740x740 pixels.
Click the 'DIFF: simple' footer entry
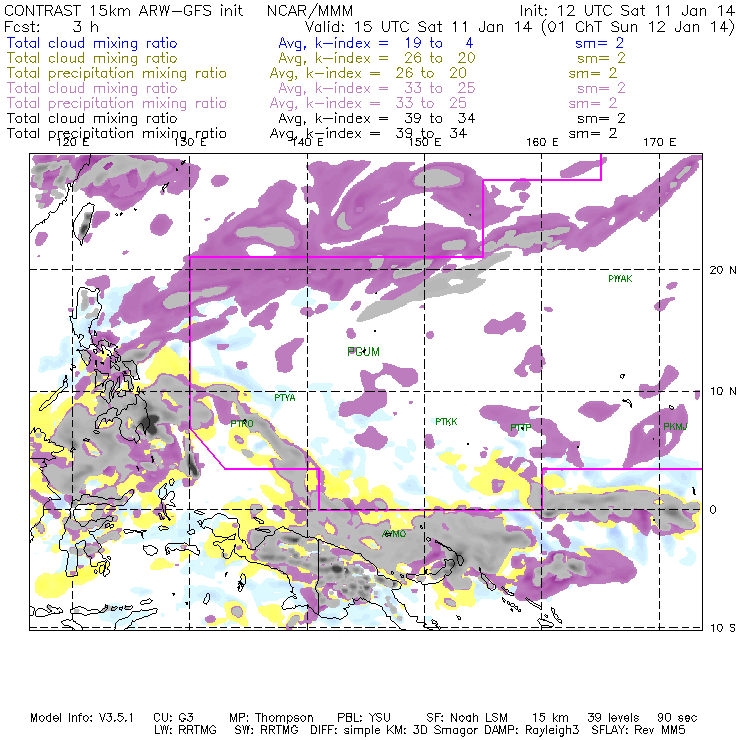[351, 730]
